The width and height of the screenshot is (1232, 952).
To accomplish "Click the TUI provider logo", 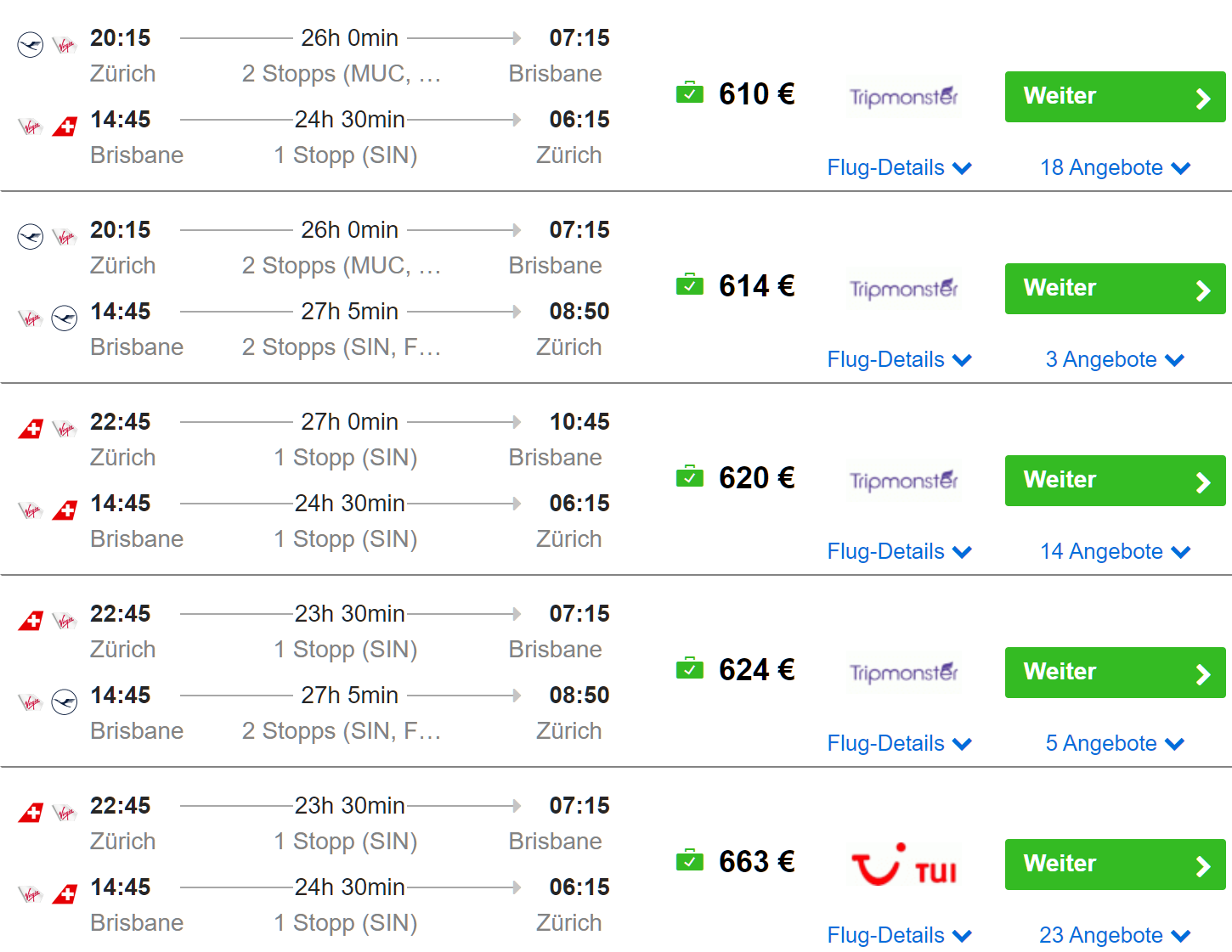I will point(904,865).
